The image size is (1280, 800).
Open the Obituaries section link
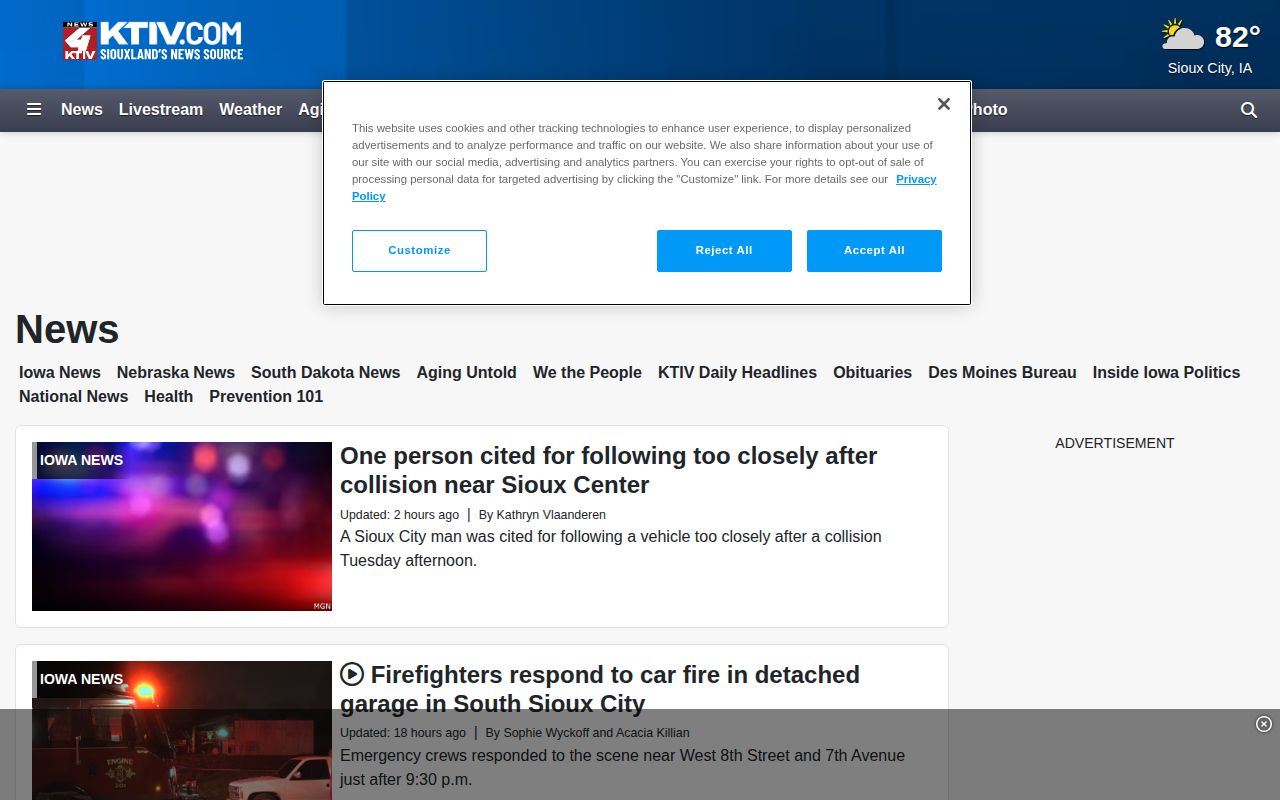coord(872,372)
